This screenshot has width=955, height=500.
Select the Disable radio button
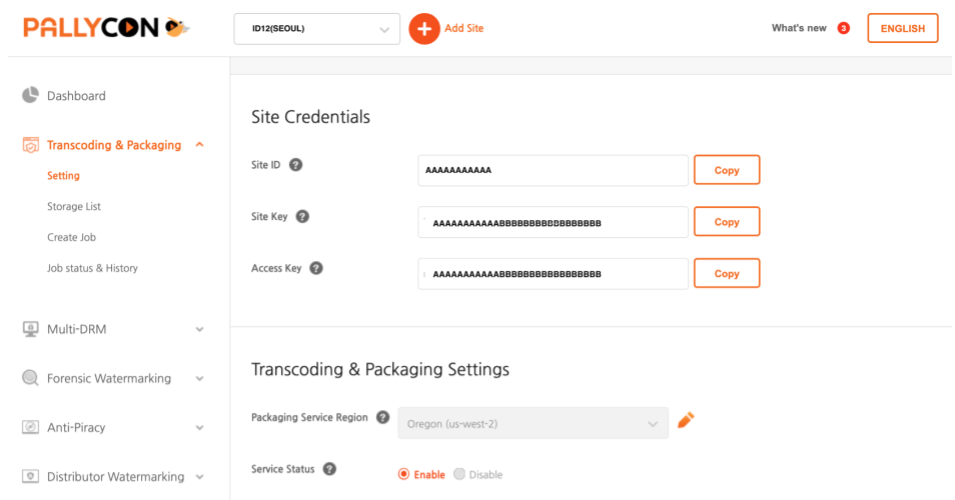[460, 474]
